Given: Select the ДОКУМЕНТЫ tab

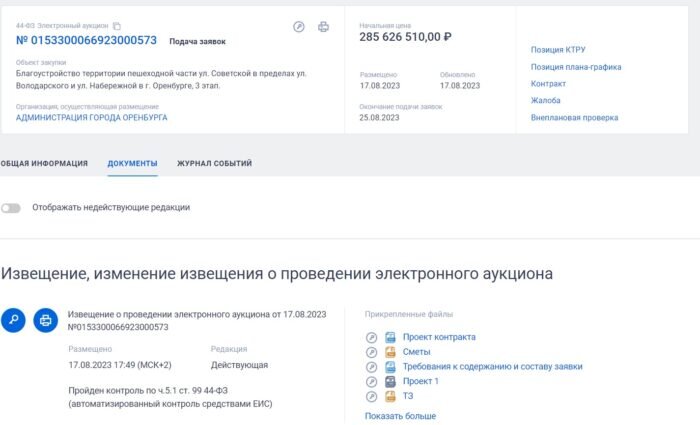Looking at the screenshot, I should point(132,163).
